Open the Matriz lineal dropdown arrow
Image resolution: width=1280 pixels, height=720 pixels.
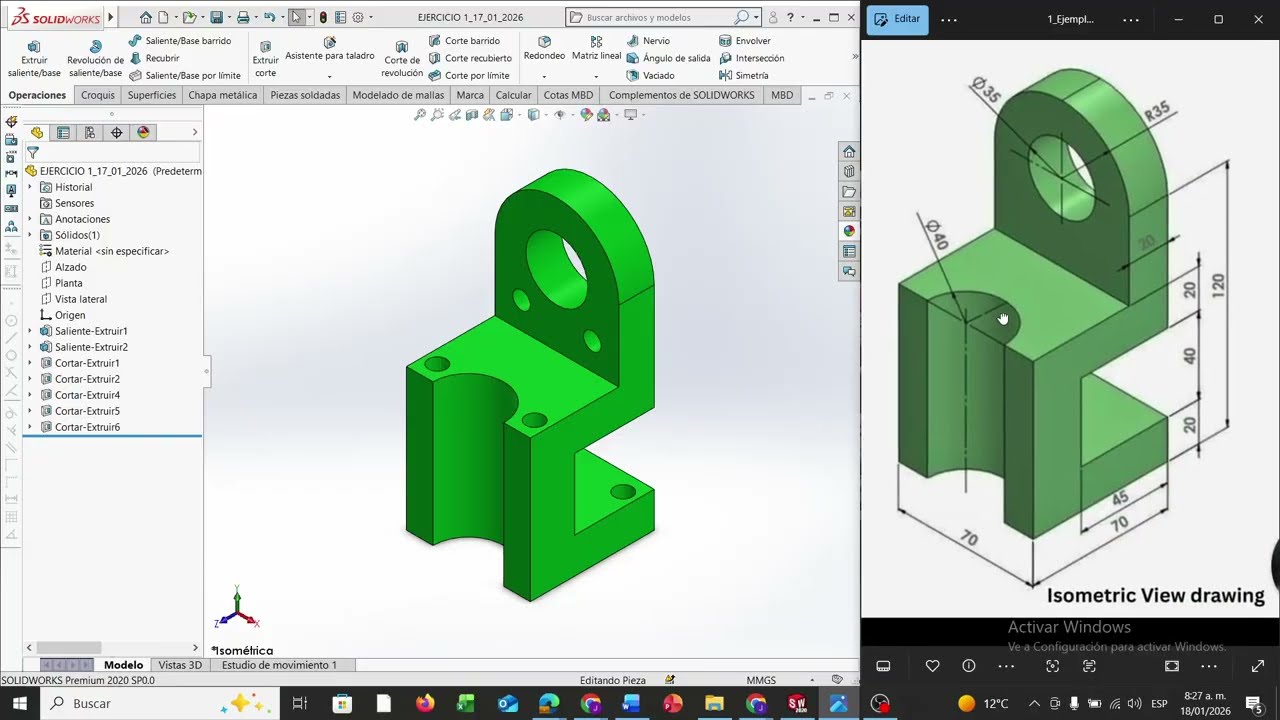pyautogui.click(x=596, y=77)
